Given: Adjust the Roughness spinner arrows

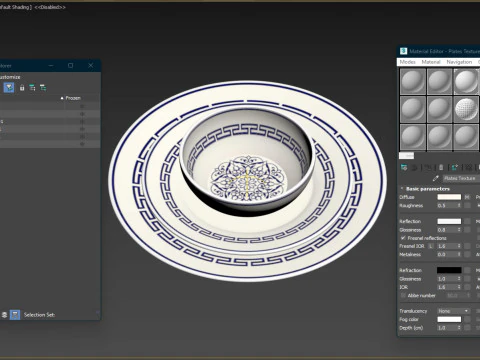Looking at the screenshot, I should point(459,205).
